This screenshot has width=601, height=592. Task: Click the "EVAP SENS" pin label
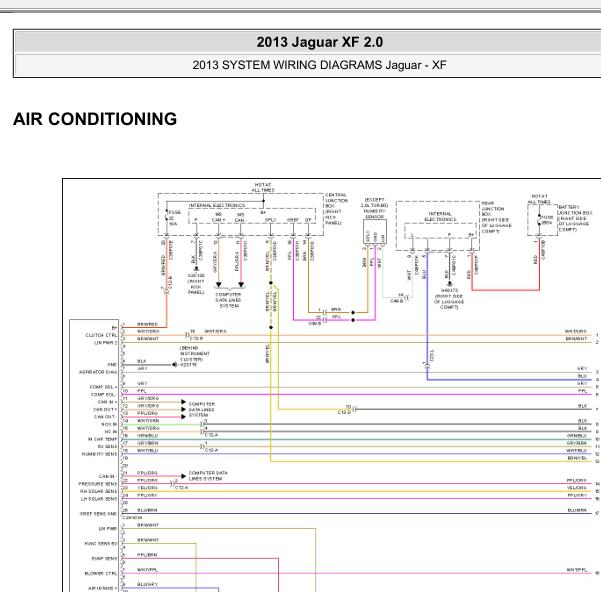tap(104, 559)
